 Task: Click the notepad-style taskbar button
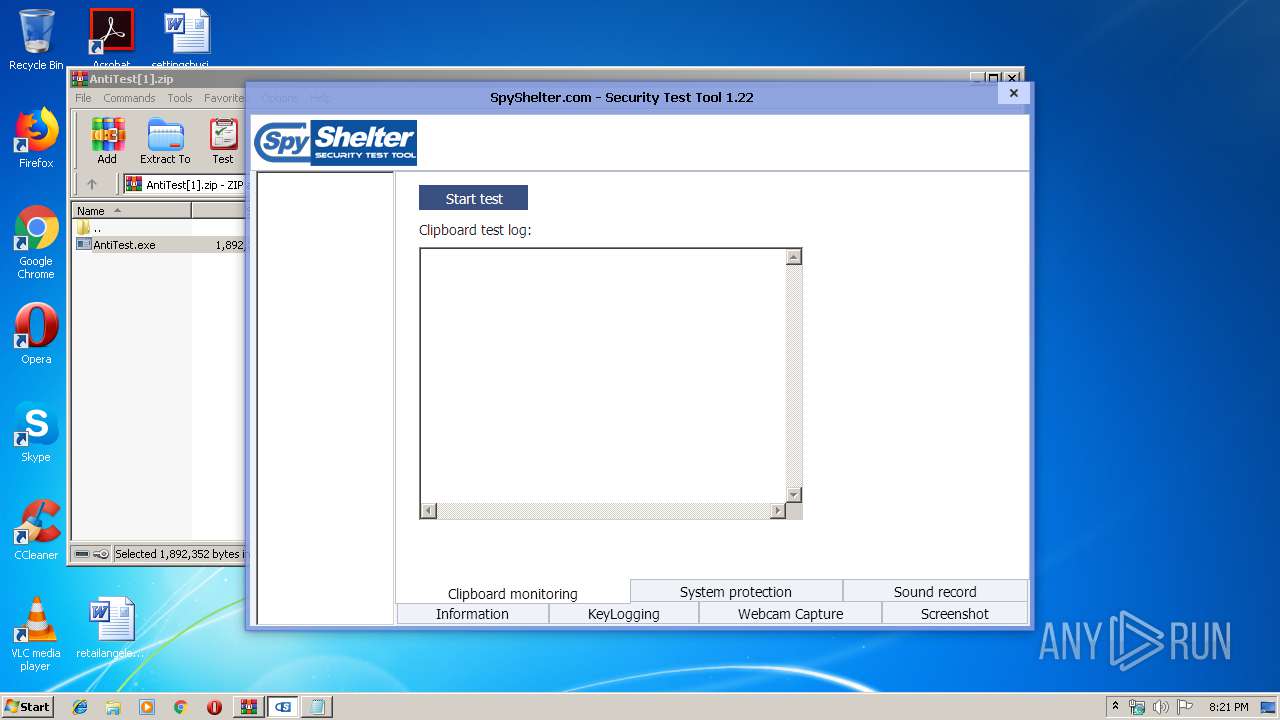click(x=317, y=707)
